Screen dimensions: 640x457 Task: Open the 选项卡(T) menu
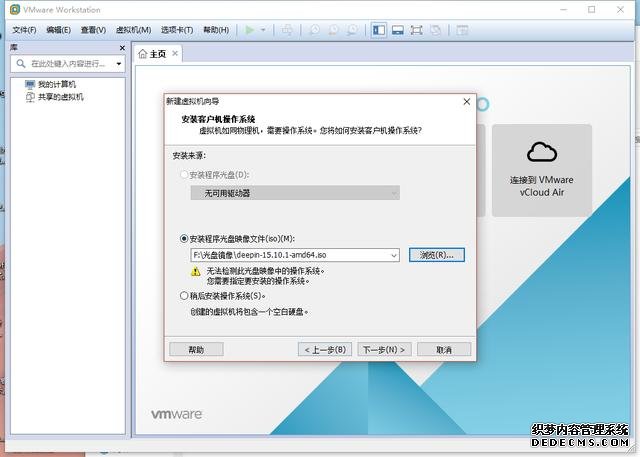tap(177, 30)
